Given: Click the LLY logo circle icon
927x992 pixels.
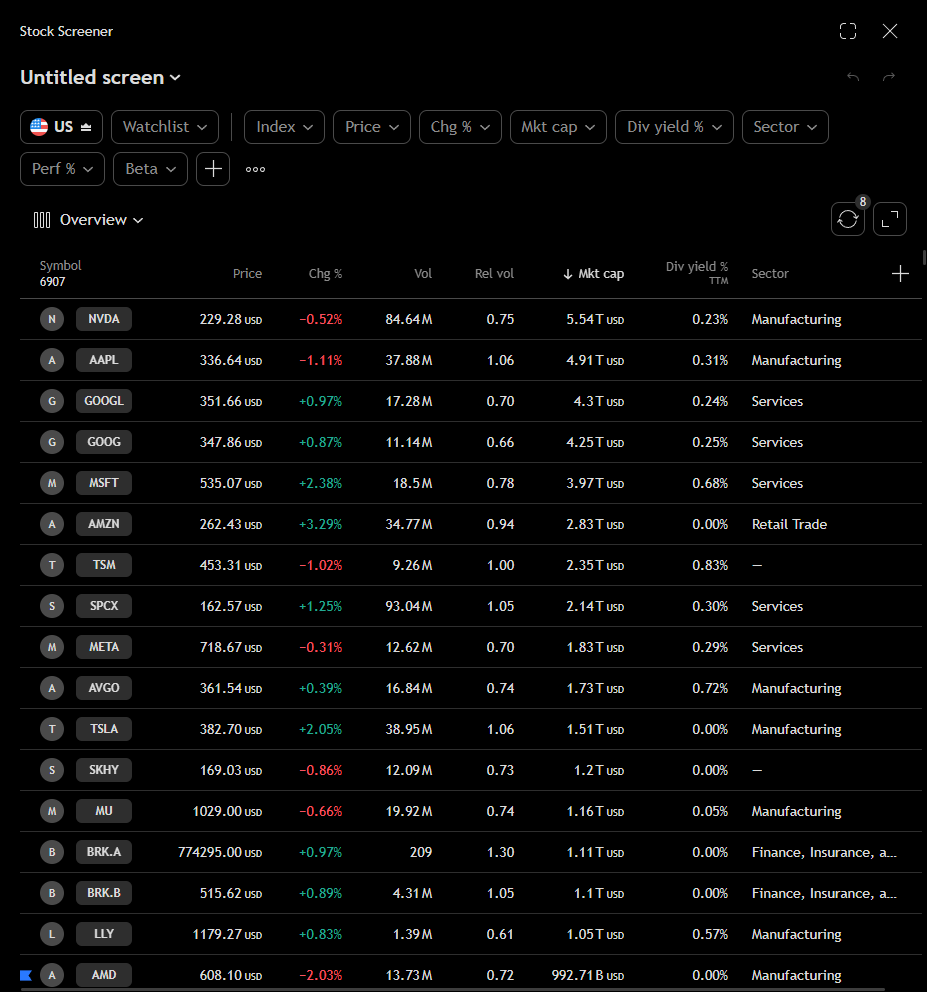Looking at the screenshot, I should (x=52, y=934).
